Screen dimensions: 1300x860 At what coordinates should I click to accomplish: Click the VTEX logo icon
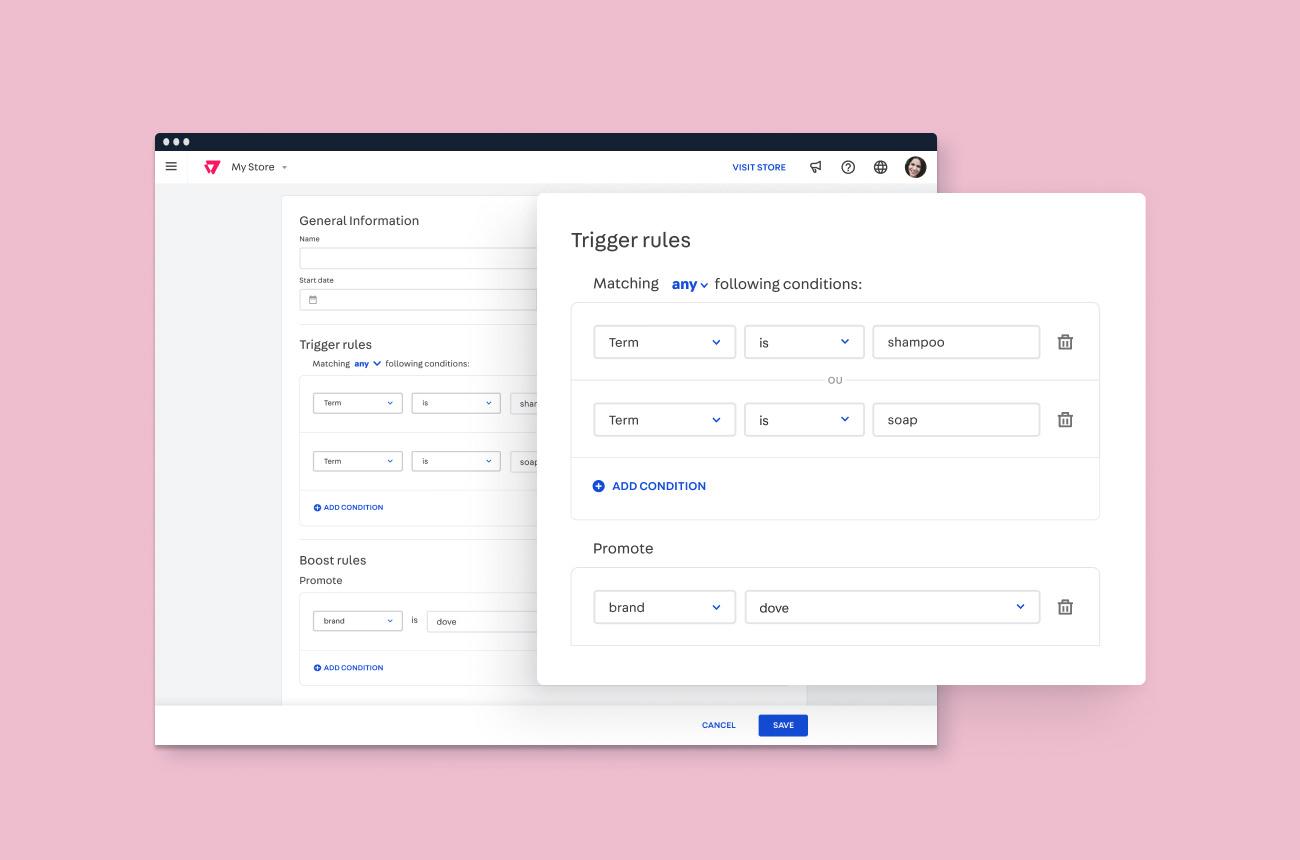tap(212, 167)
